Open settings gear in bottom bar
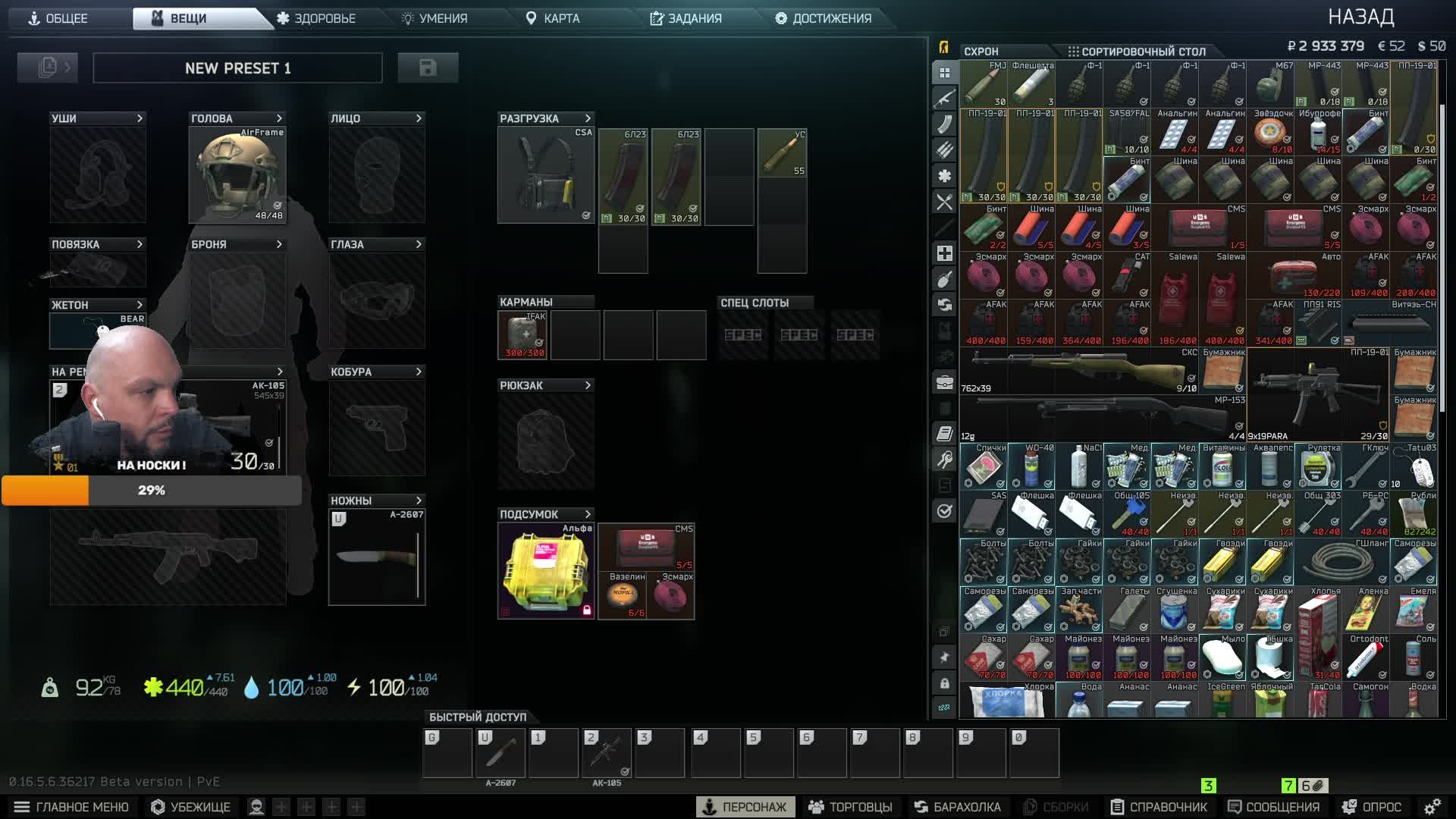The image size is (1456, 819). [1432, 807]
